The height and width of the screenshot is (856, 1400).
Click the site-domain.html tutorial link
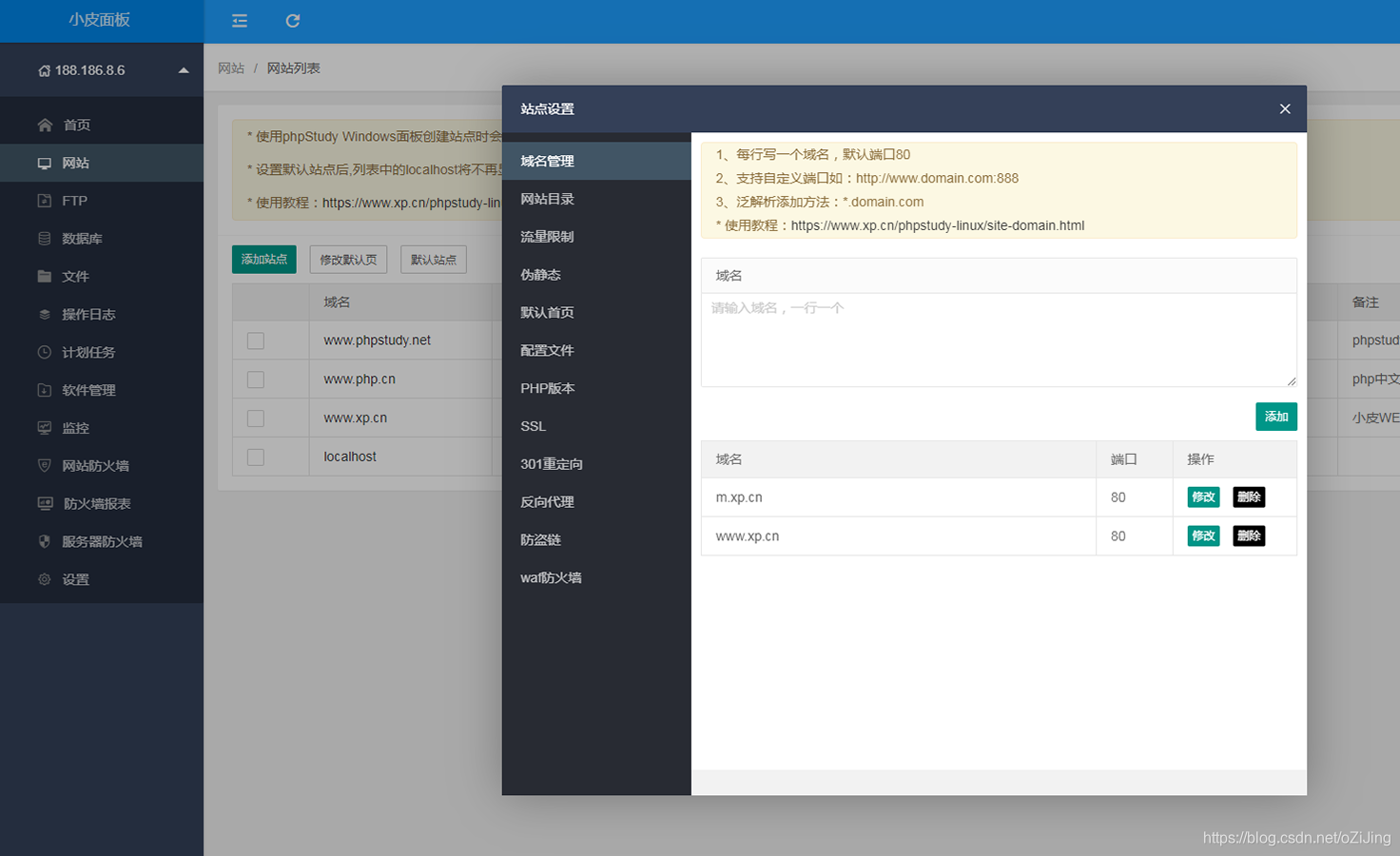[938, 225]
